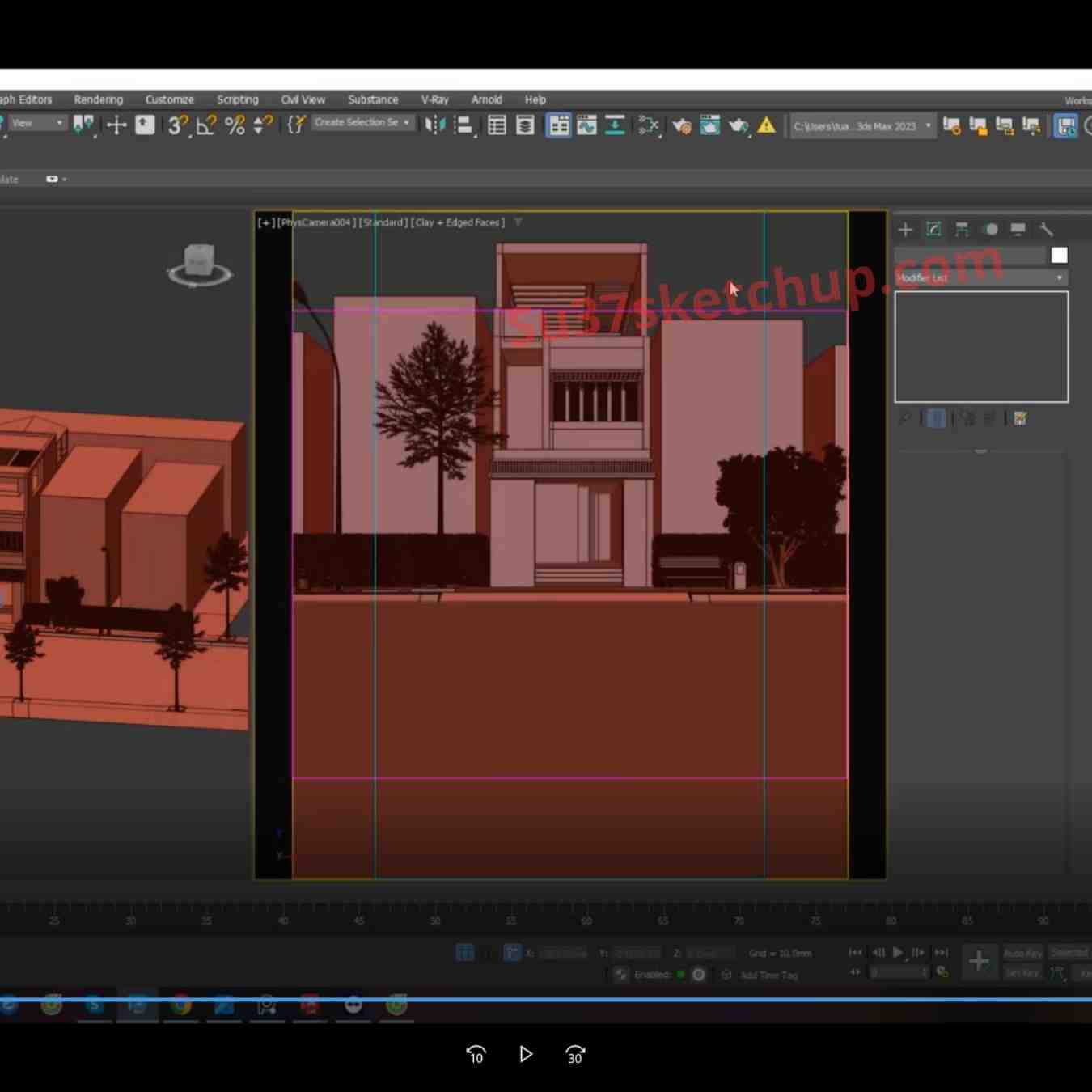Click the Select and Manipulate crosshair icon
Image resolution: width=1092 pixels, height=1092 pixels.
click(x=116, y=125)
